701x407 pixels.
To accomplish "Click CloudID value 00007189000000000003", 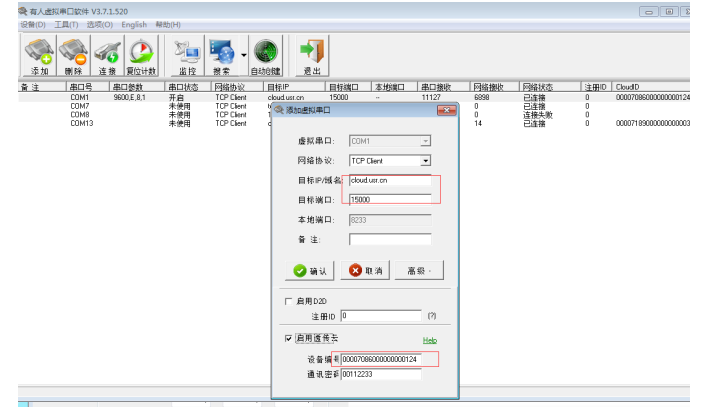I will click(653, 123).
